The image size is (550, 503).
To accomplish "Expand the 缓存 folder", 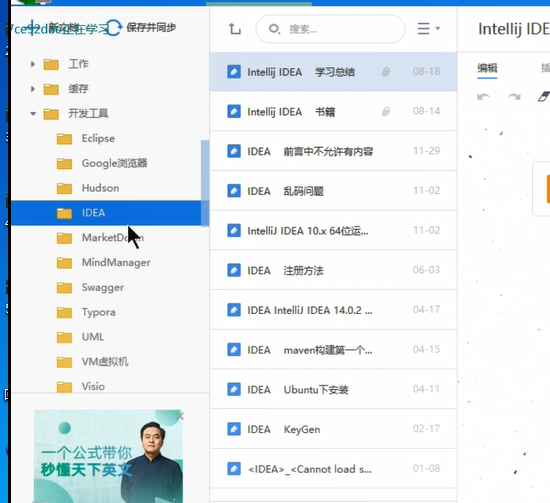I will [33, 89].
